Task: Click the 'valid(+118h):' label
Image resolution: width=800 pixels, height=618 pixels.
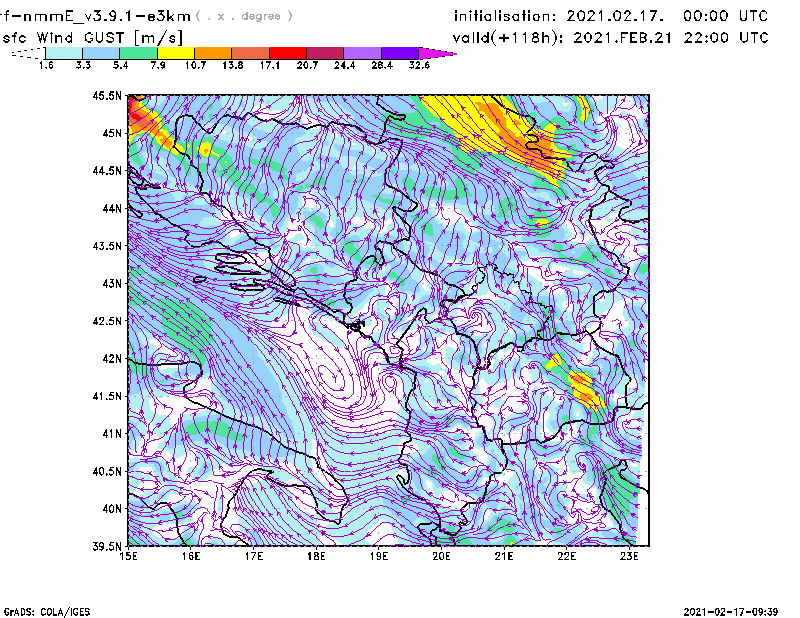Action: tap(509, 38)
